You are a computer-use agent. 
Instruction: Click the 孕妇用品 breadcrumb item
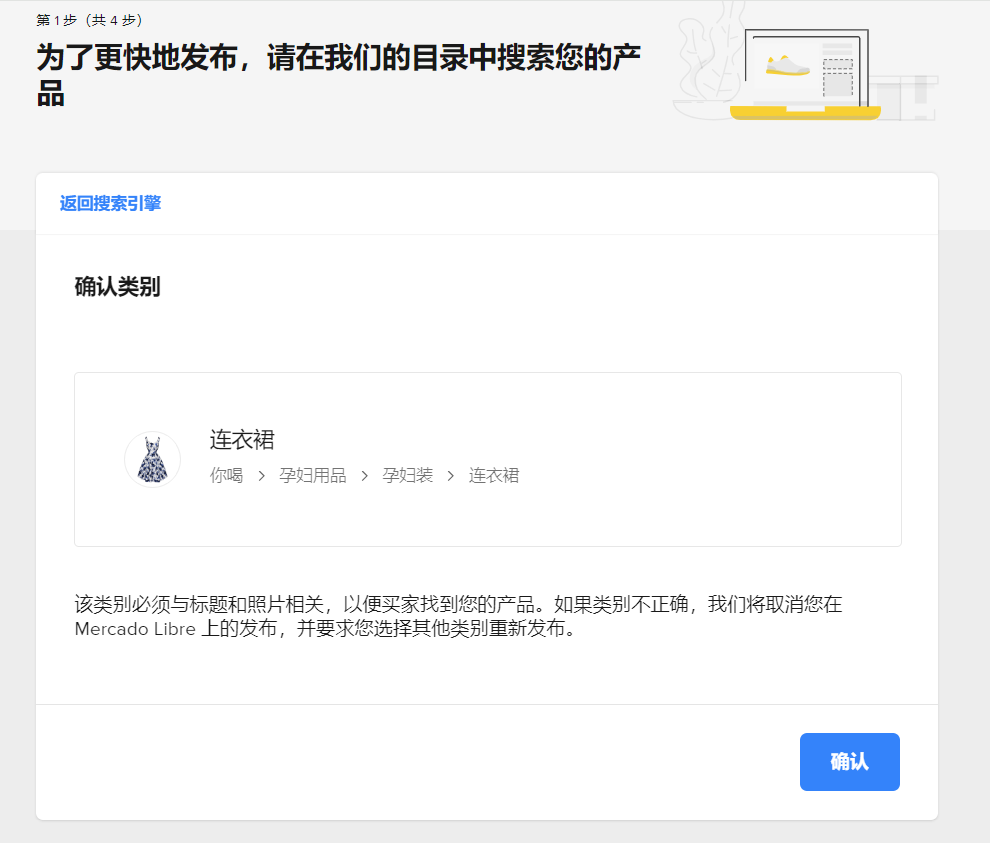click(x=313, y=475)
